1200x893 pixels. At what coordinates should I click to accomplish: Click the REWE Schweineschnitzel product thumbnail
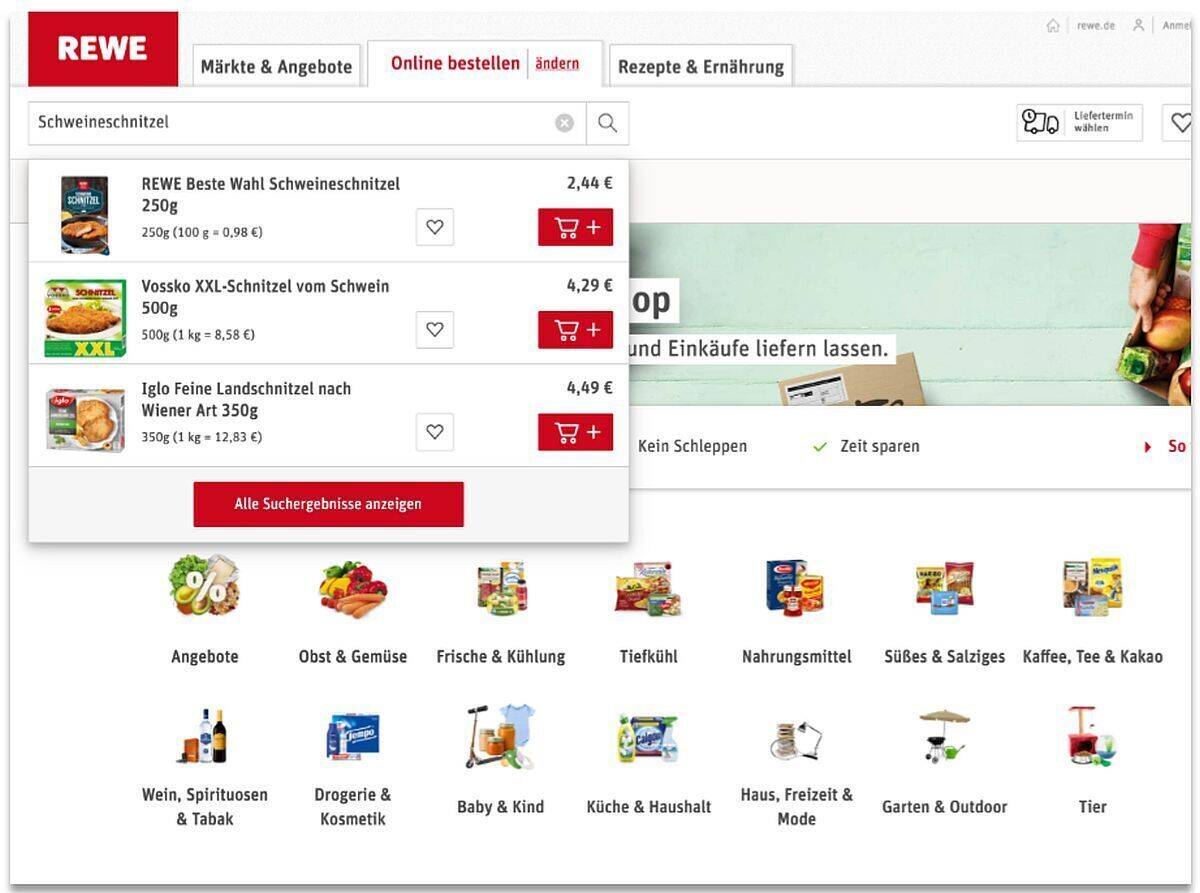pos(84,215)
